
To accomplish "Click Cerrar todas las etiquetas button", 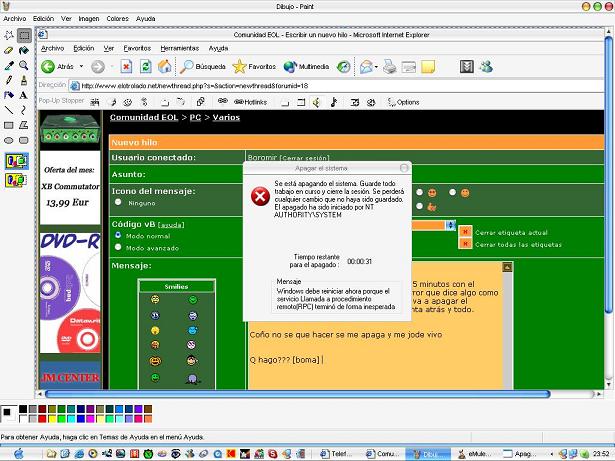I will coord(465,244).
